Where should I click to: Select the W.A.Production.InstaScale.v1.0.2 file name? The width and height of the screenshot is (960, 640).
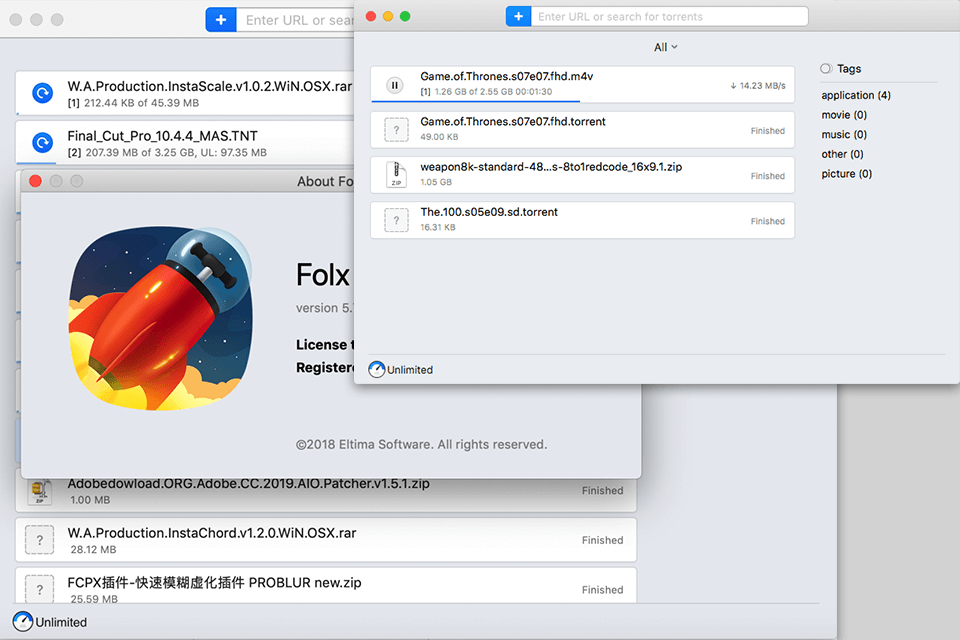(x=210, y=86)
